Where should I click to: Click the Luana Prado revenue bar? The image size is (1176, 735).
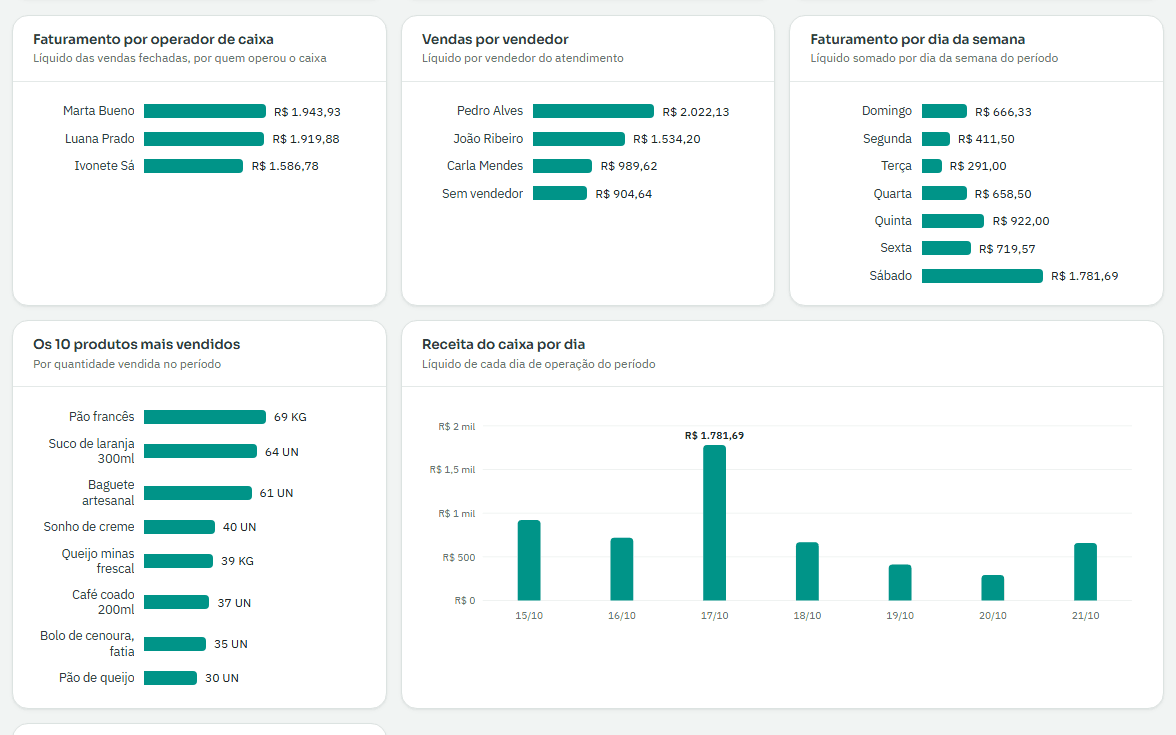pyautogui.click(x=204, y=139)
